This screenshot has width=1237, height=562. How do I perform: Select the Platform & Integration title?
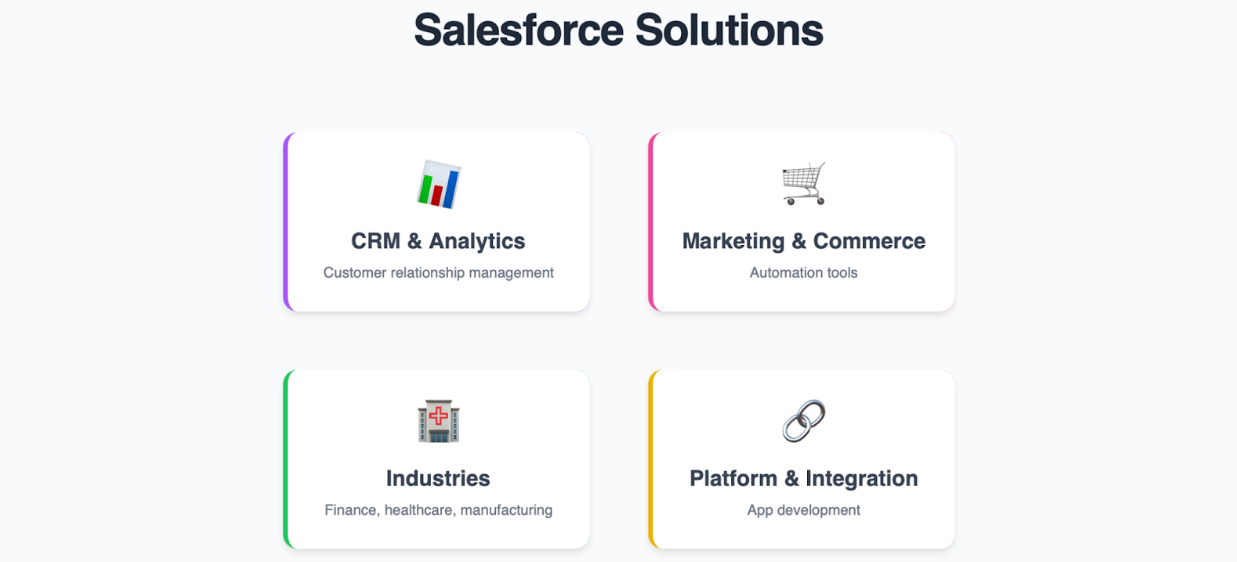click(x=803, y=478)
